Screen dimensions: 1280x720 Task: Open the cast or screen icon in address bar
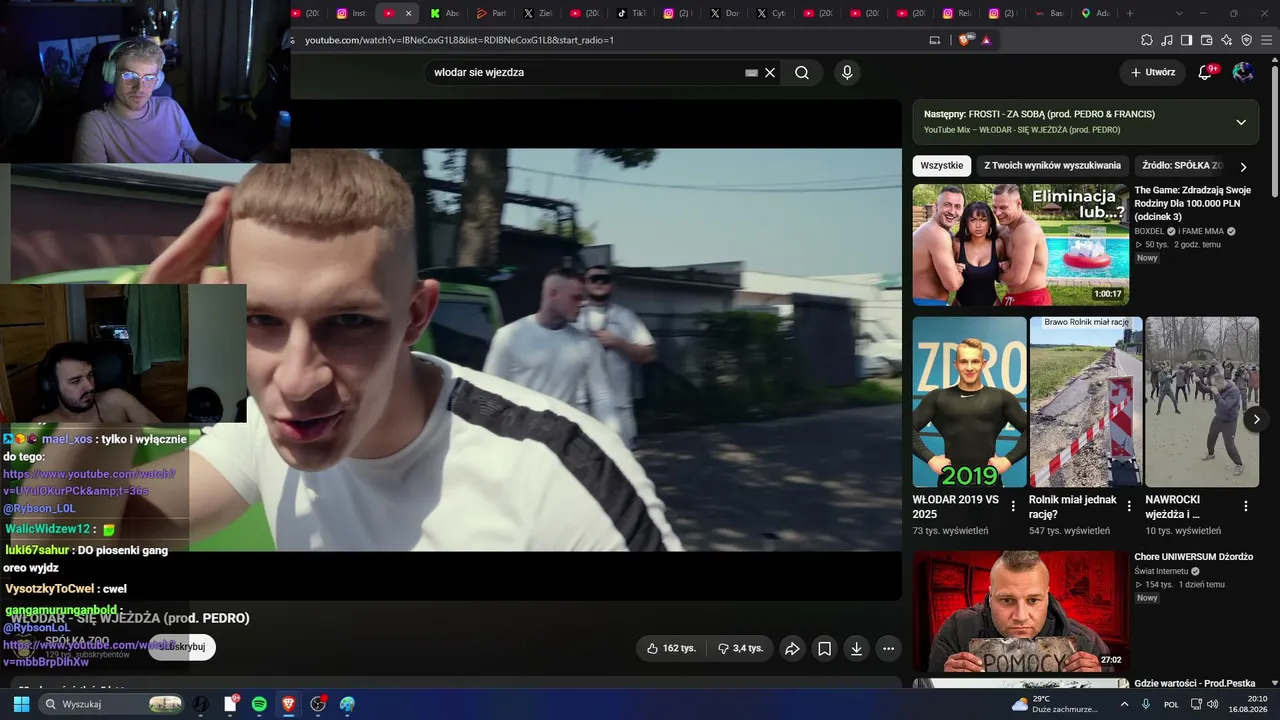(x=935, y=40)
